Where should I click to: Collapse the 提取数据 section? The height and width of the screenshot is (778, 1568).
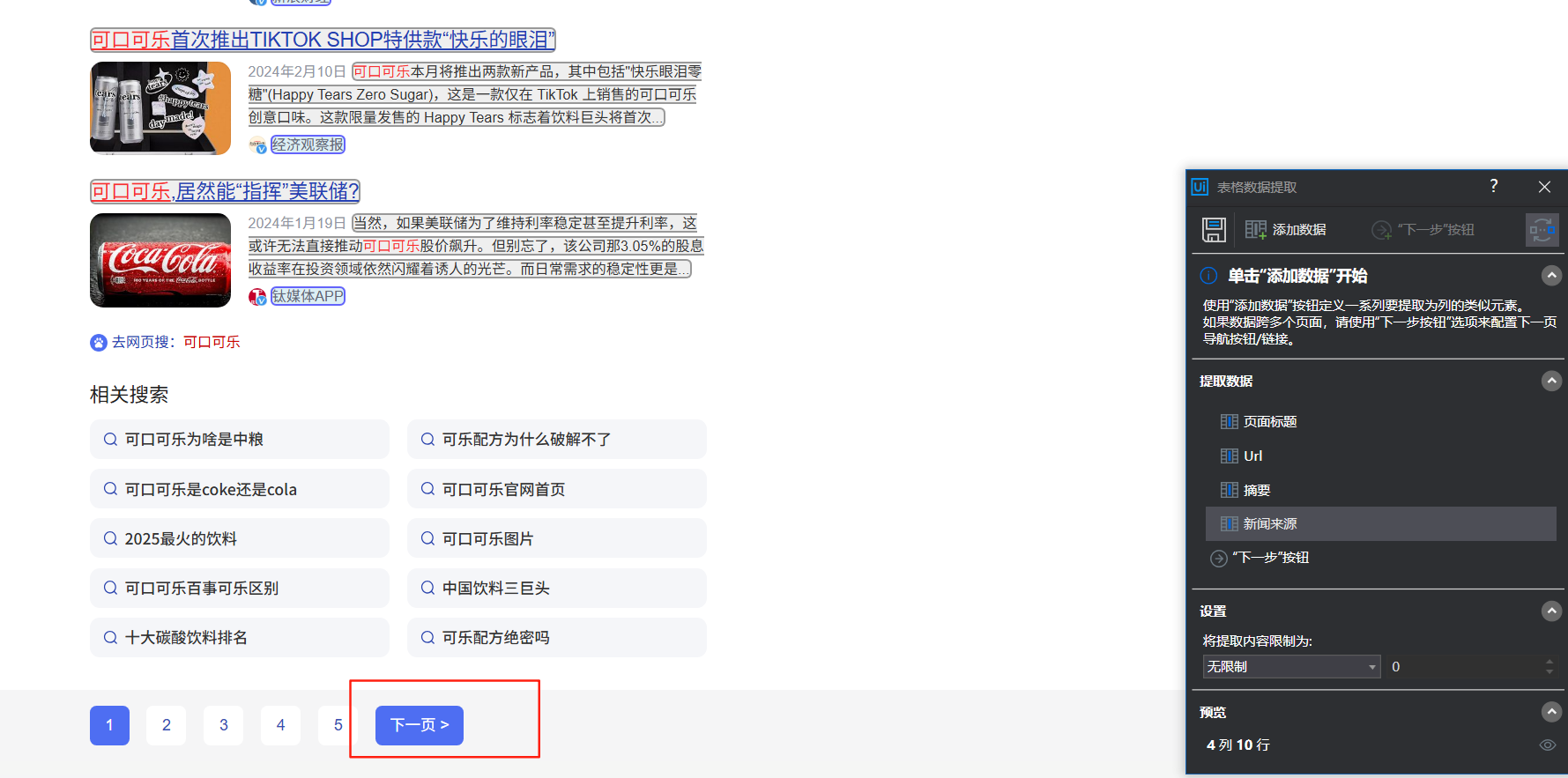coord(1551,381)
